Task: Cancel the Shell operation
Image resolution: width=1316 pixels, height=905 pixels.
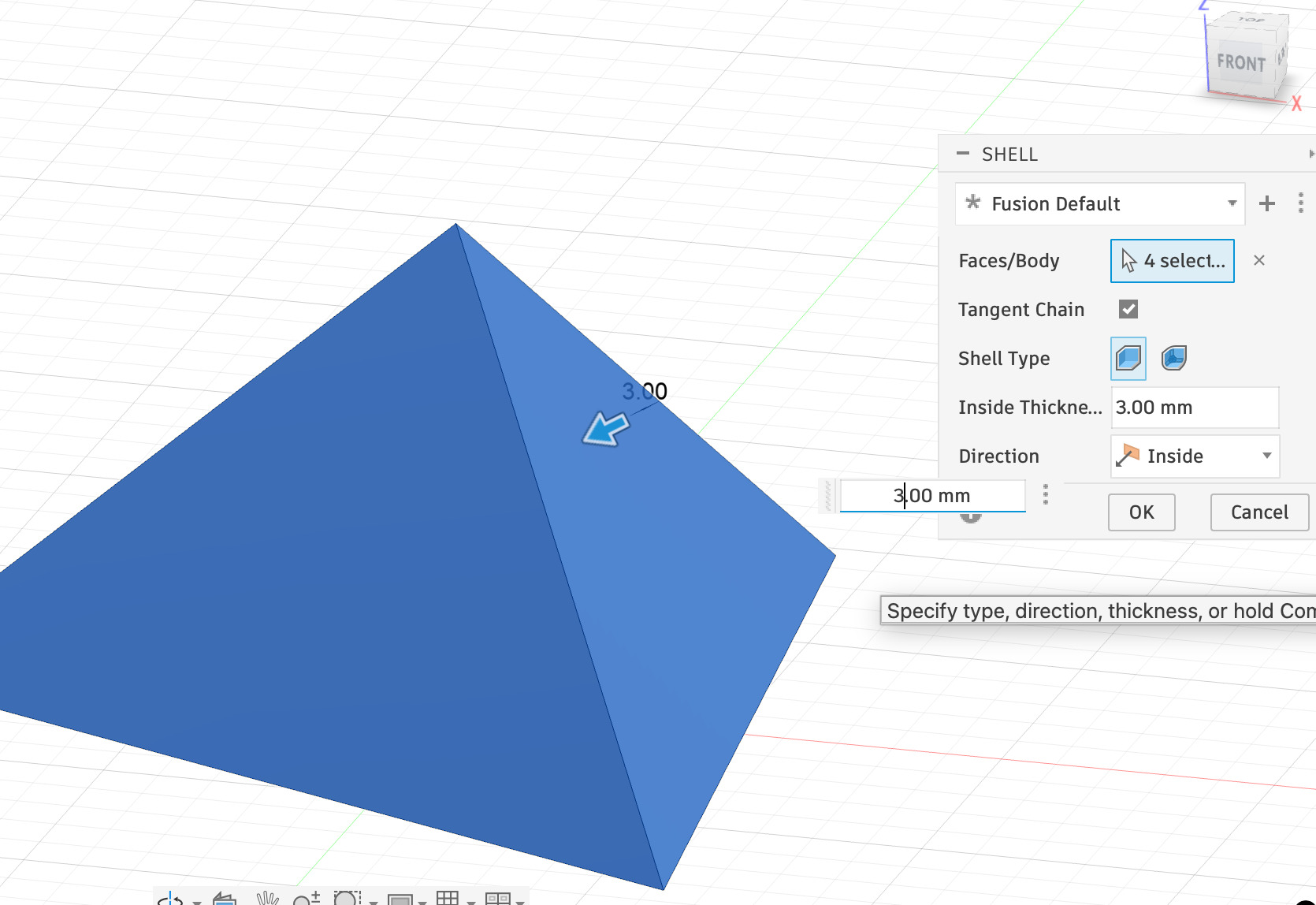Action: point(1259,512)
